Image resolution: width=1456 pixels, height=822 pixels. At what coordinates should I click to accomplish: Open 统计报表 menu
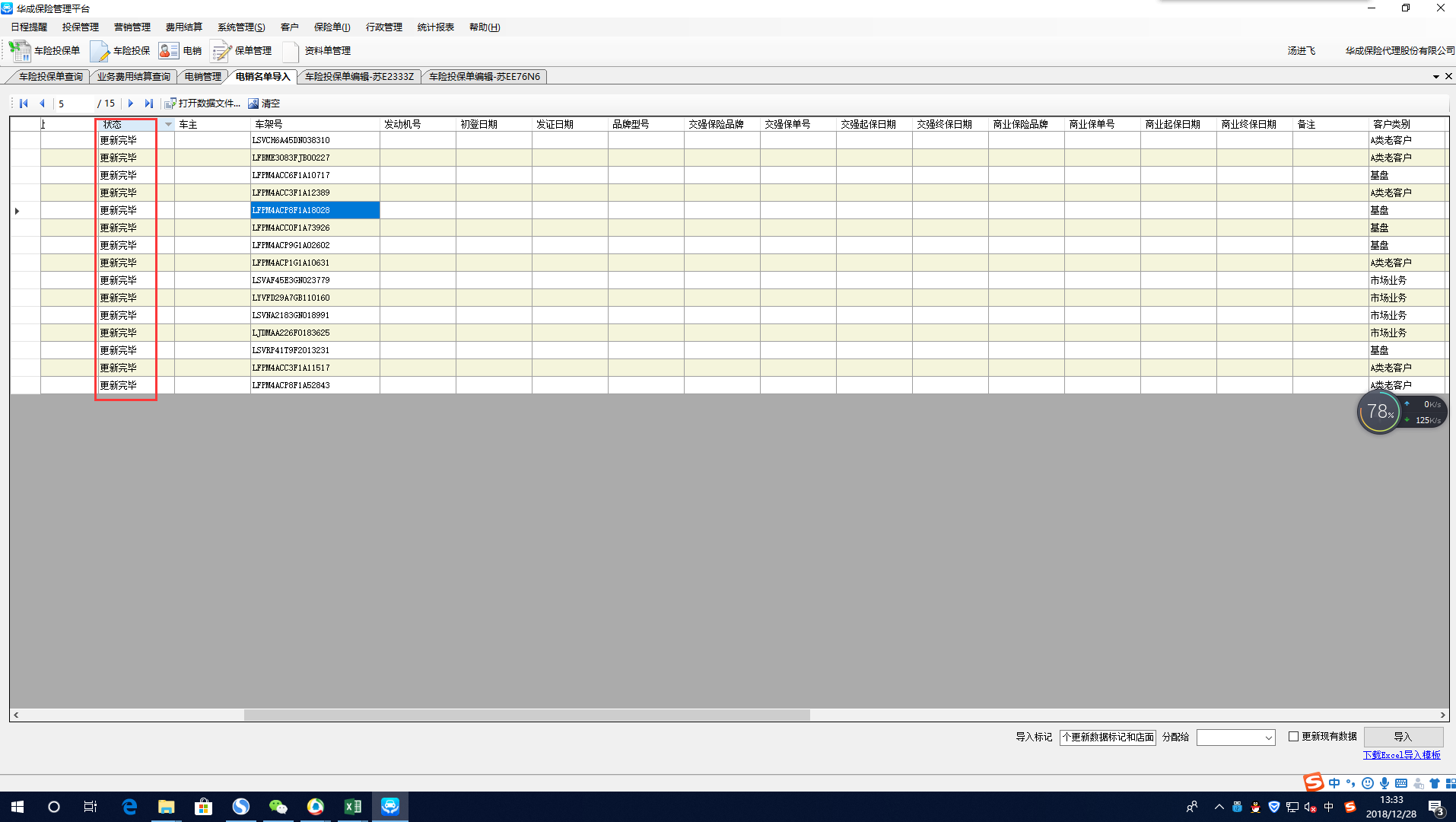(x=436, y=27)
